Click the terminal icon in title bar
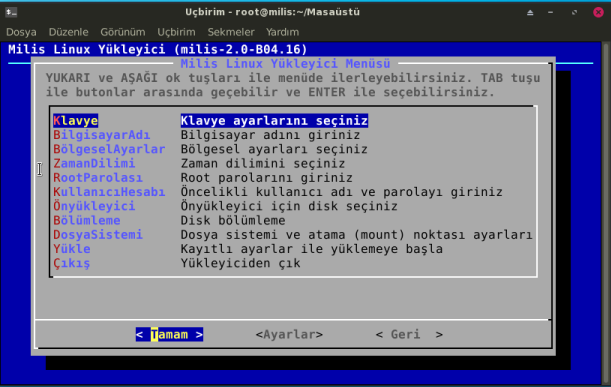The height and width of the screenshot is (387, 611). coord(11,12)
